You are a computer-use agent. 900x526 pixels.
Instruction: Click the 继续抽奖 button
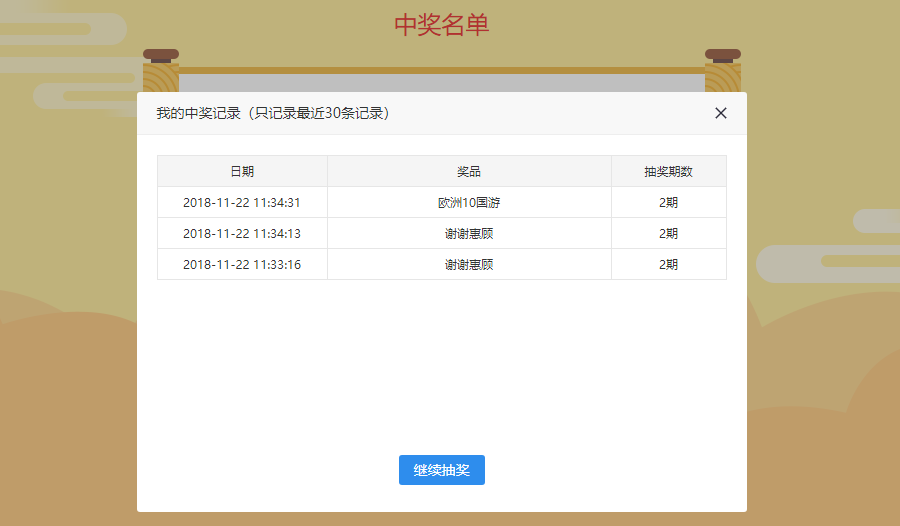(x=441, y=470)
